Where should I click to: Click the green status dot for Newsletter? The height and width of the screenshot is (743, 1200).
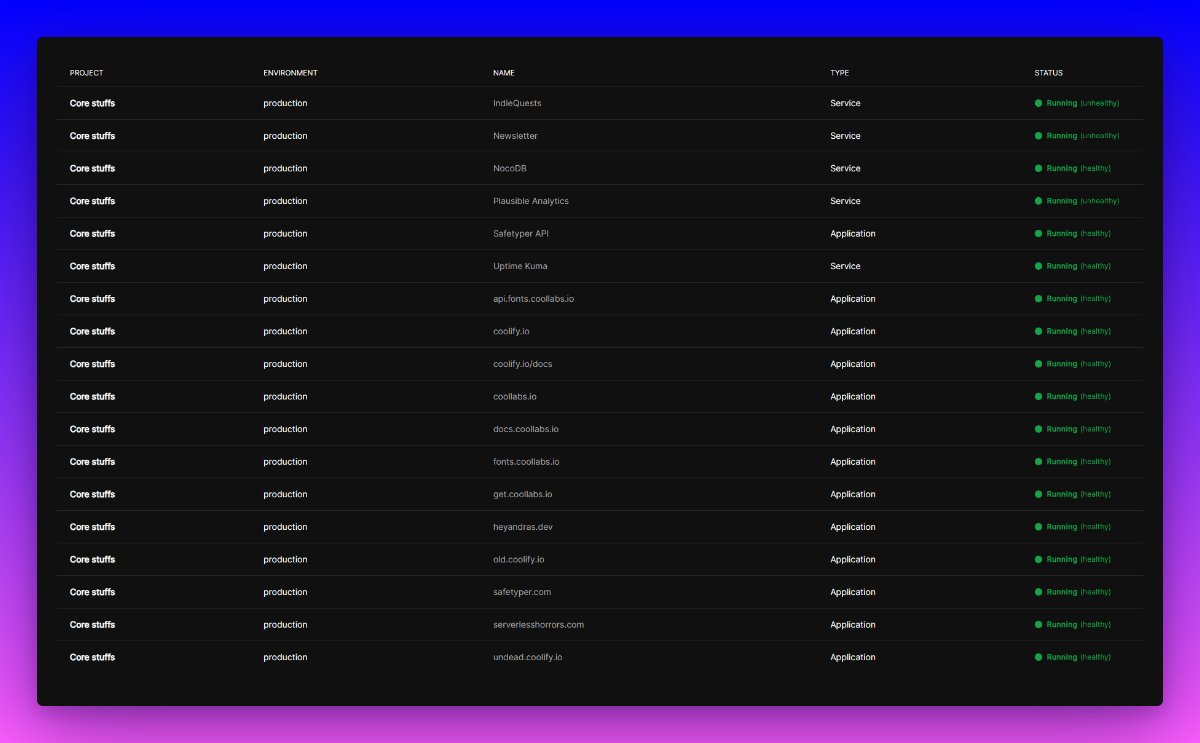click(1038, 136)
